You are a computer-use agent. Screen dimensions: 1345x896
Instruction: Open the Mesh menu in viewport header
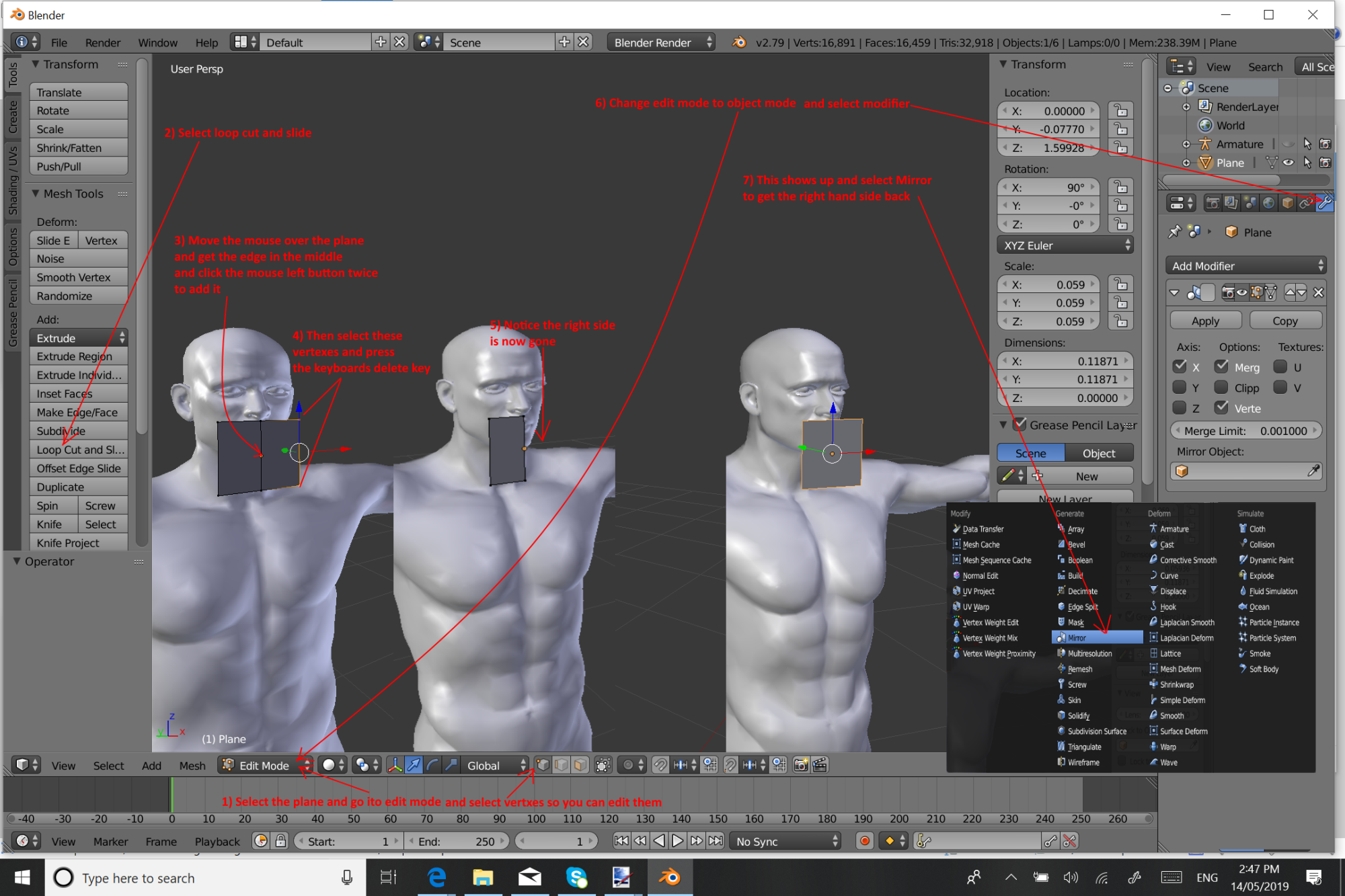click(x=192, y=766)
